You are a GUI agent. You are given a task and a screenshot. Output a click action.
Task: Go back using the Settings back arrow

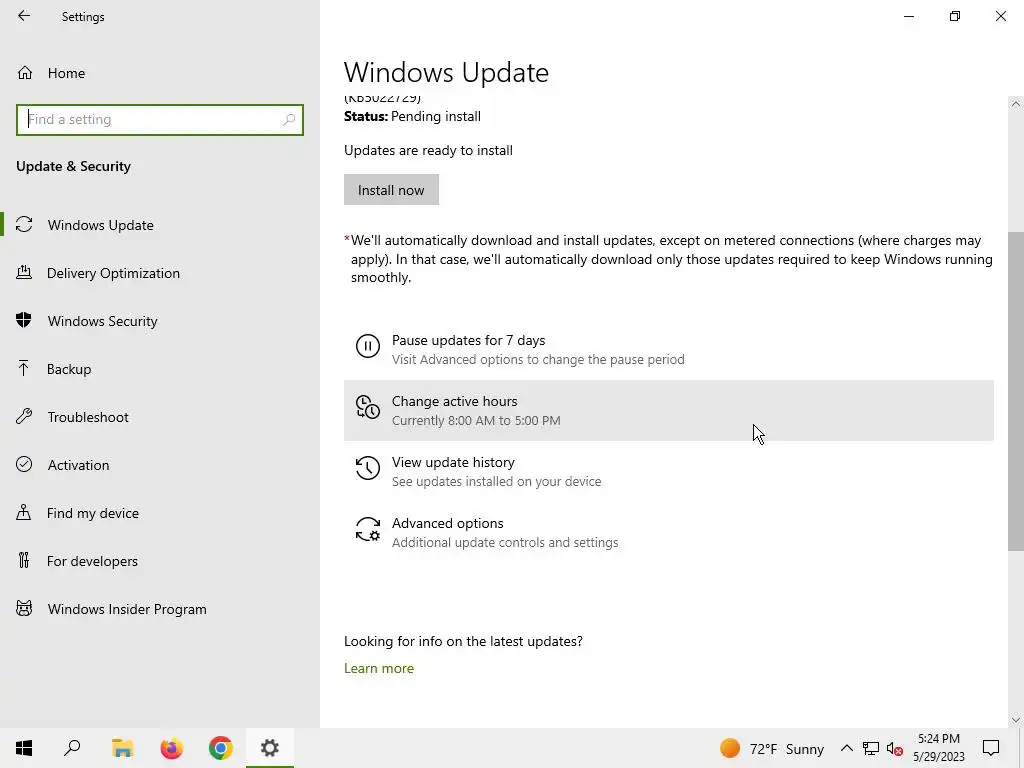point(24,16)
